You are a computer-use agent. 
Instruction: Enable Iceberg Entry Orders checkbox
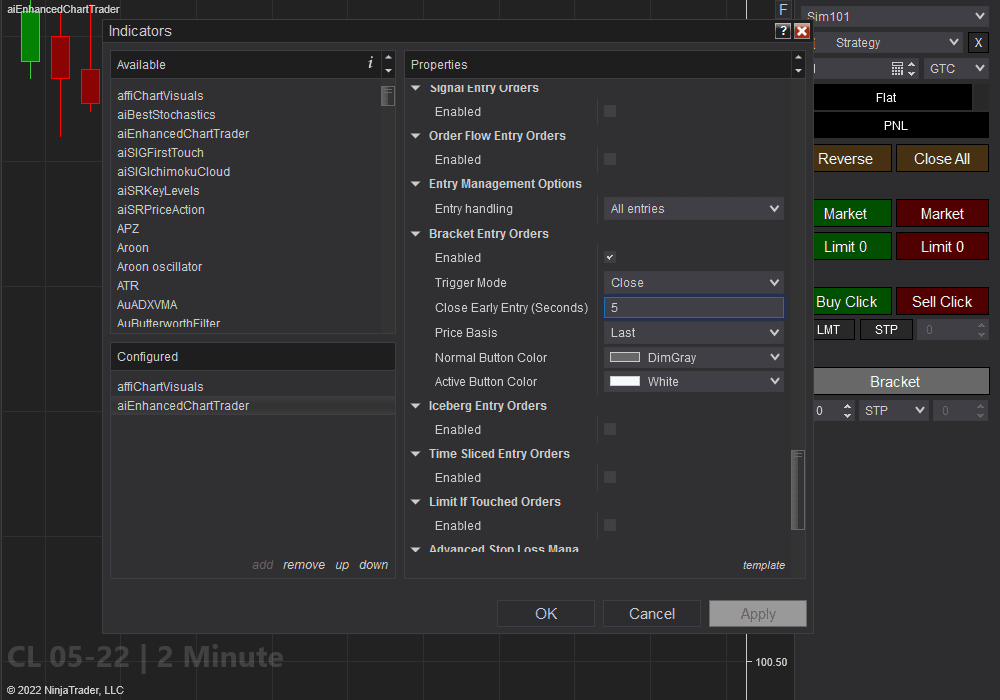point(610,430)
